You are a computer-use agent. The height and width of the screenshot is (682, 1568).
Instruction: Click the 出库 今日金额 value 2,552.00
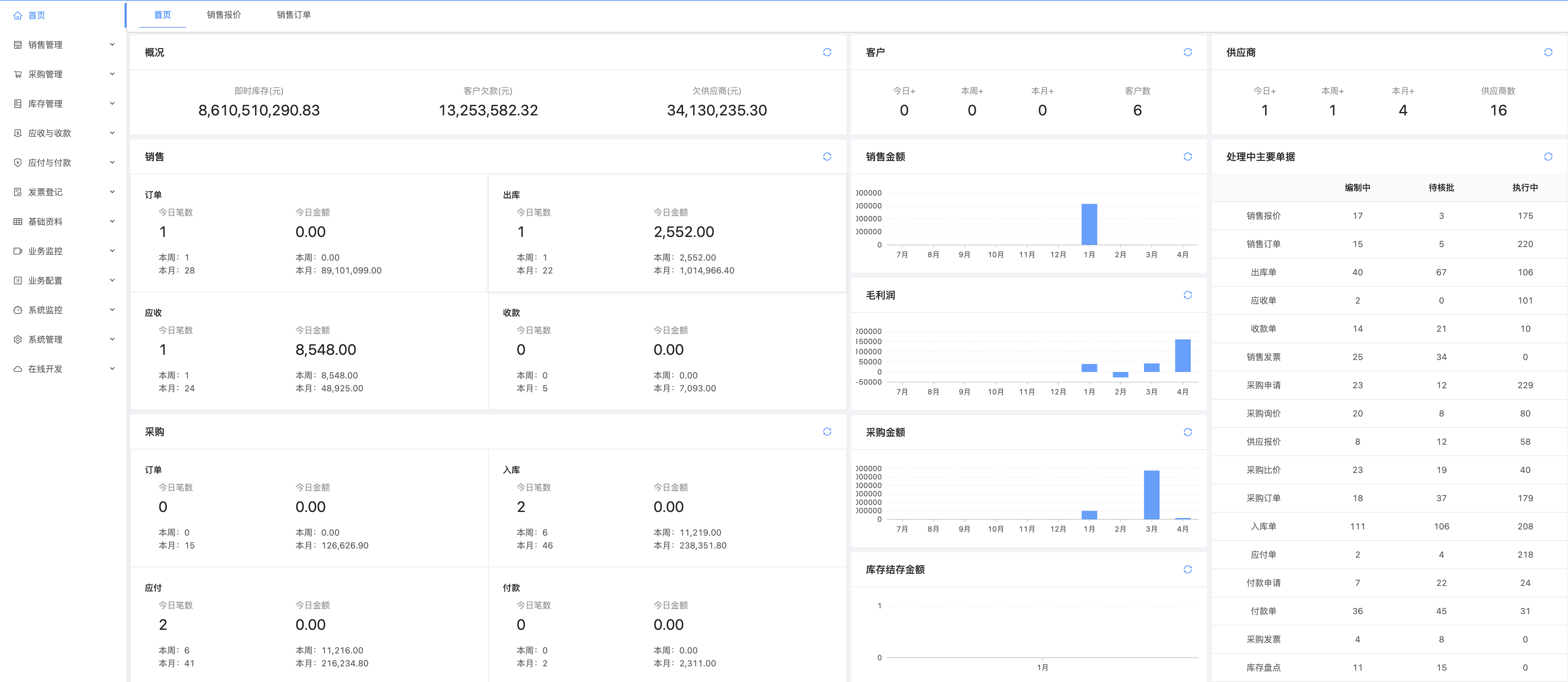(684, 232)
